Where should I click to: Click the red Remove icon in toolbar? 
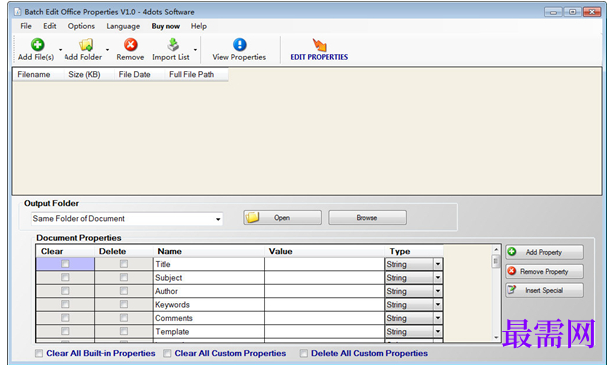pyautogui.click(x=130, y=45)
